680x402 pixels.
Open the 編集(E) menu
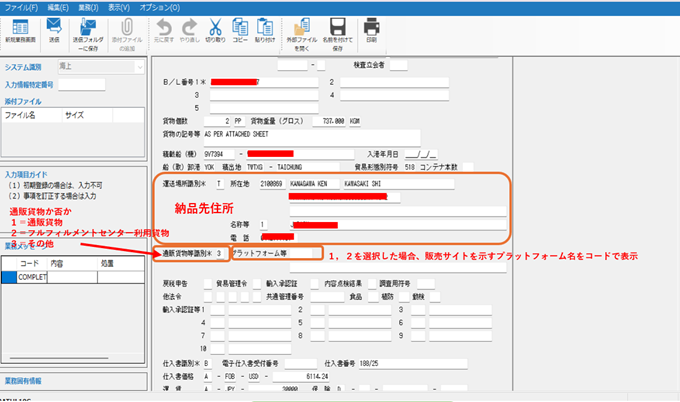point(58,7)
